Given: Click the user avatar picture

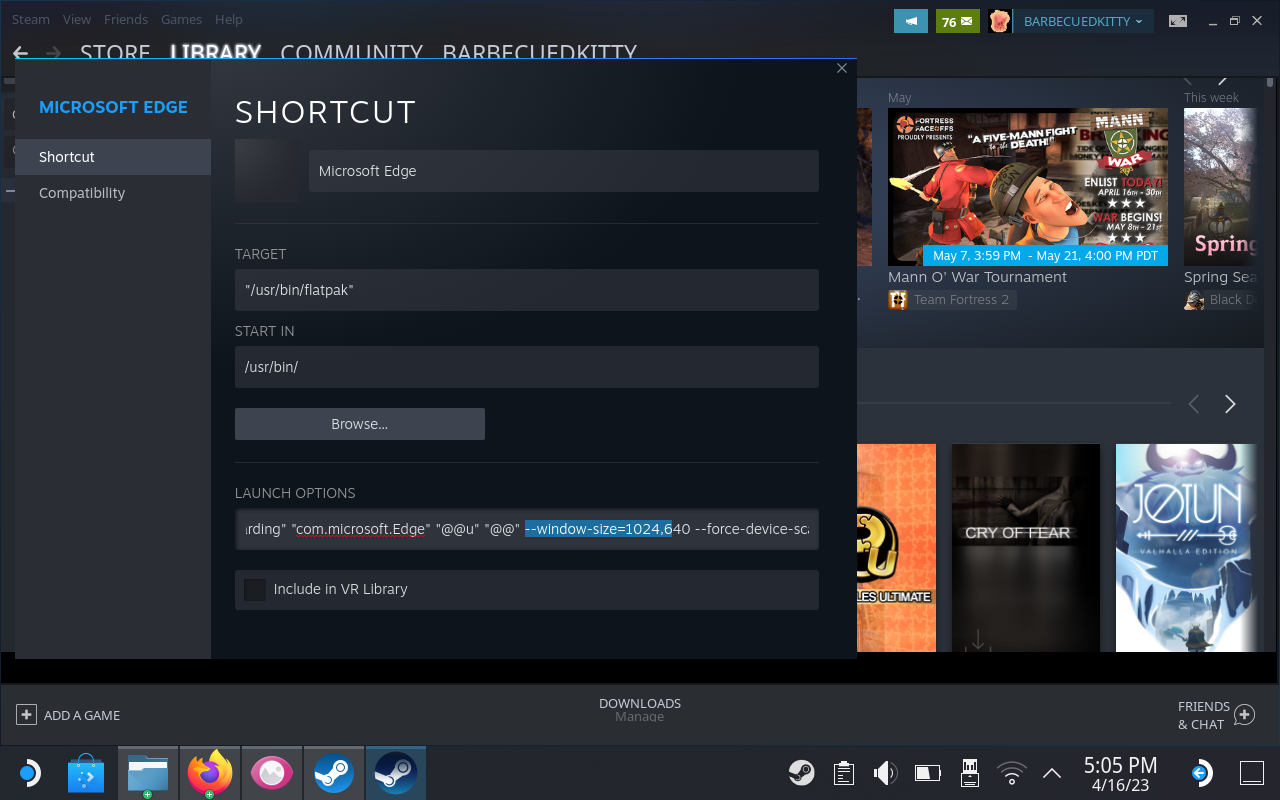Looking at the screenshot, I should (999, 21).
